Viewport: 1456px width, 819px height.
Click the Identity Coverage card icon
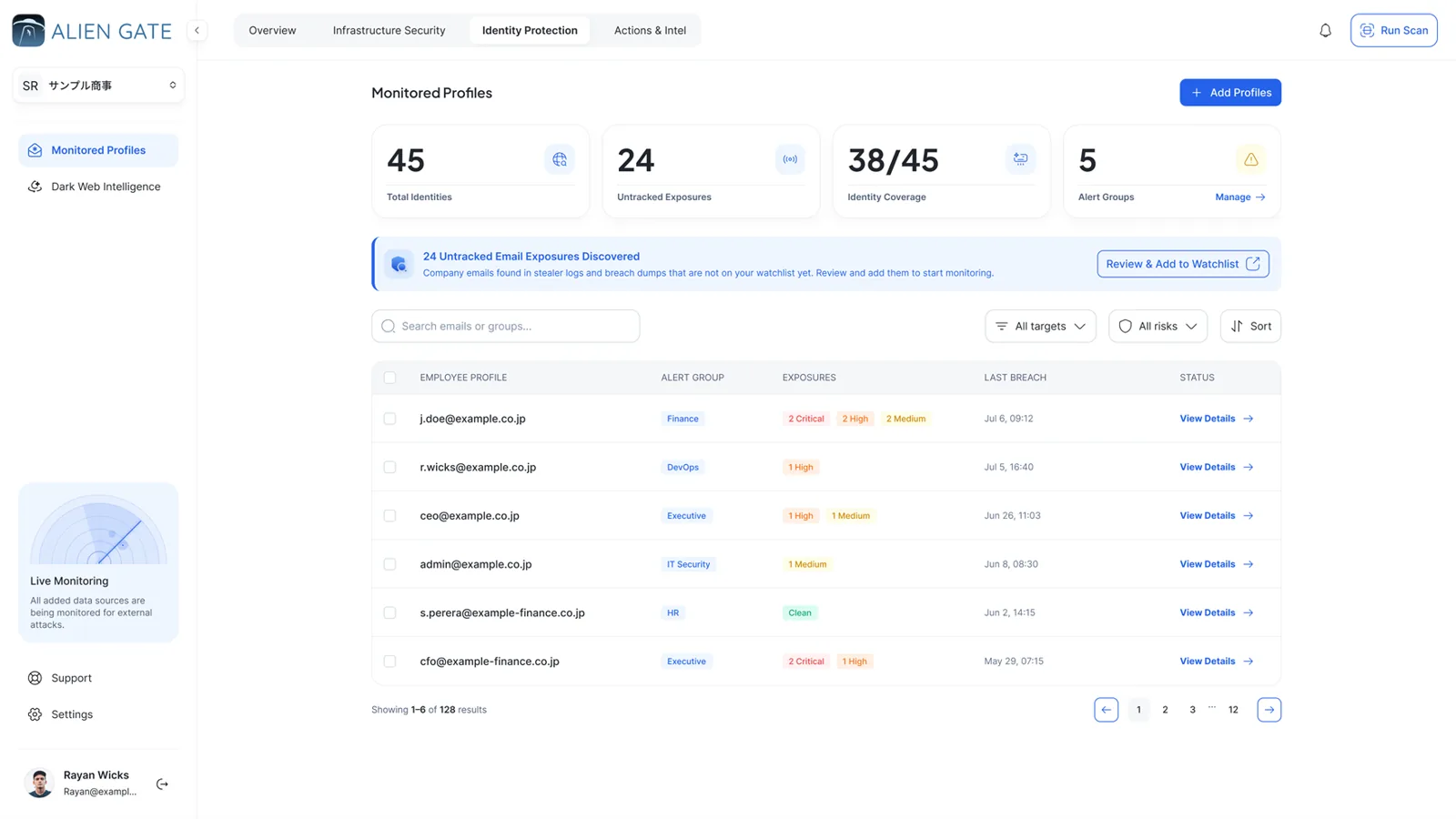tap(1020, 159)
